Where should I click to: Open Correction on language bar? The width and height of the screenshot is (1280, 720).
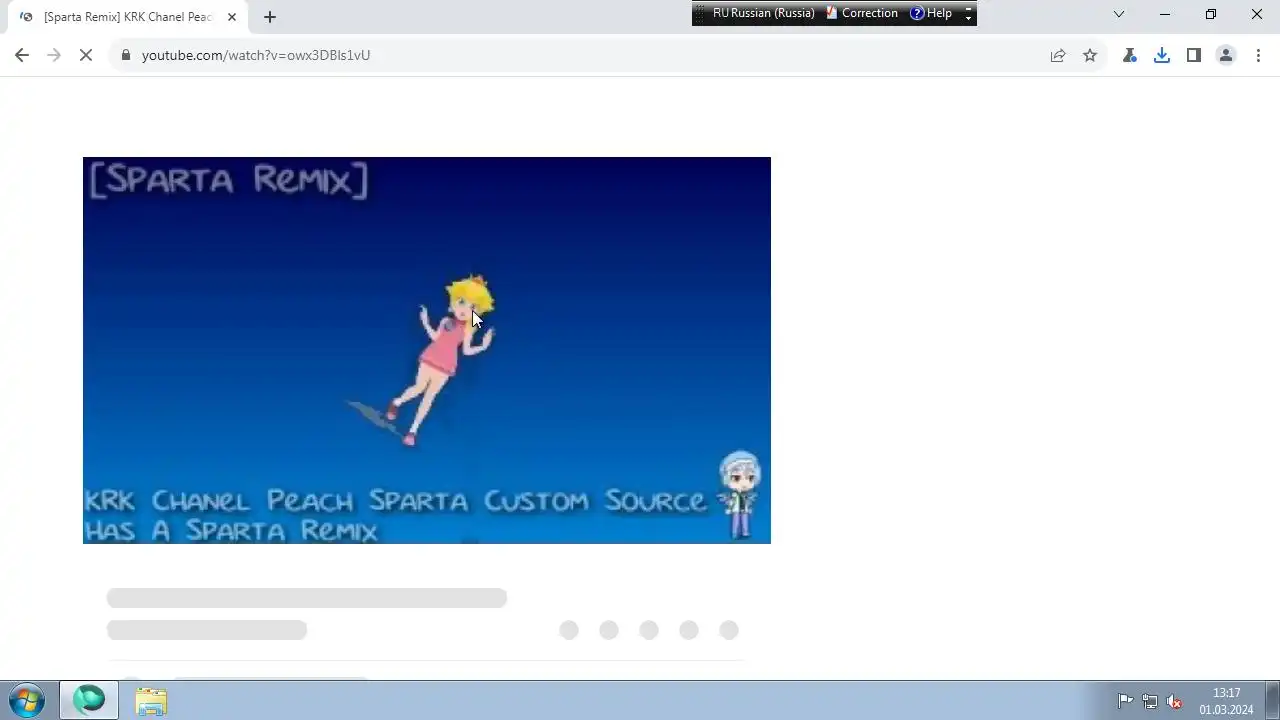coord(862,13)
